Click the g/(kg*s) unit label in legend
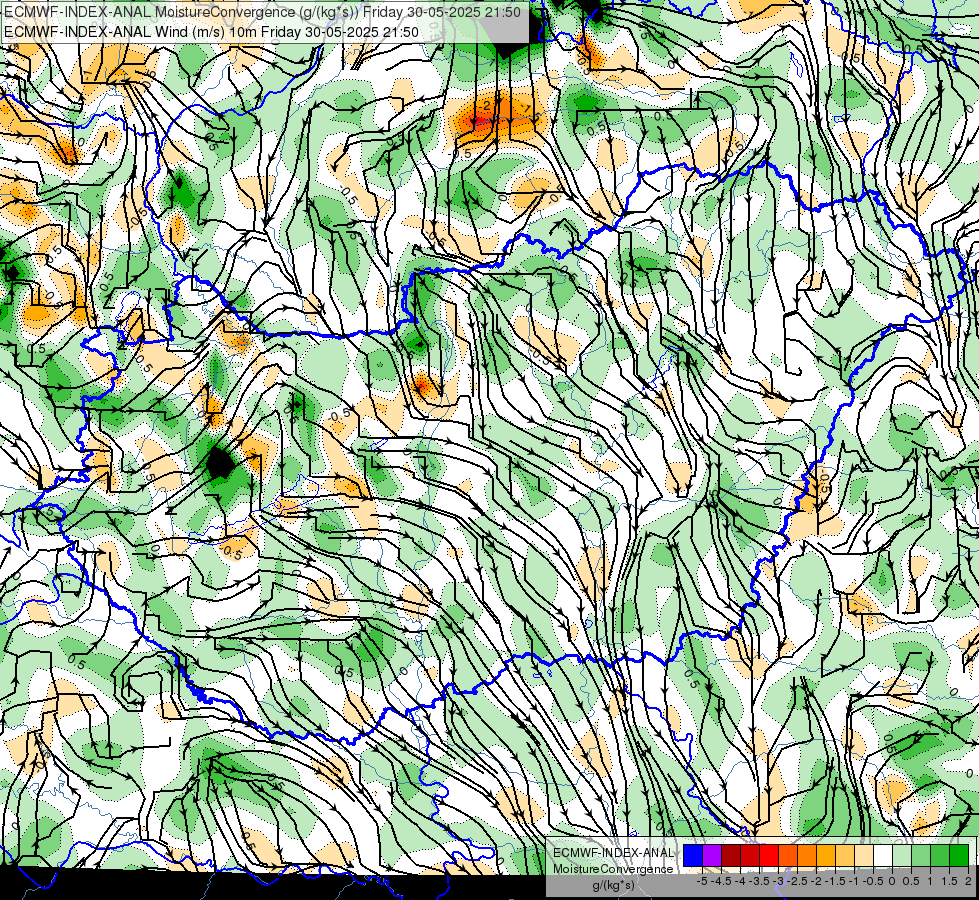Screen dimensions: 979x900 click(613, 886)
